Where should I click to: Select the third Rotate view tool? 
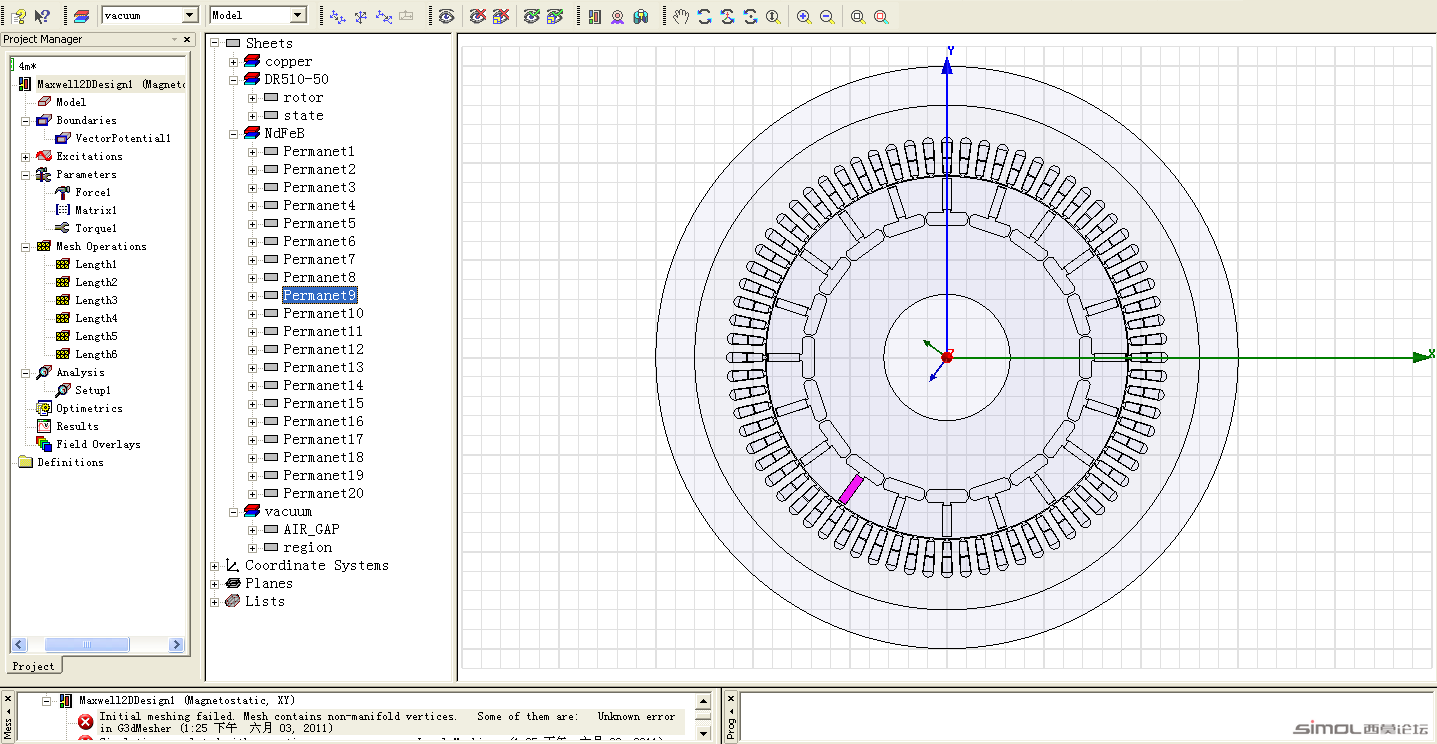pyautogui.click(x=750, y=16)
